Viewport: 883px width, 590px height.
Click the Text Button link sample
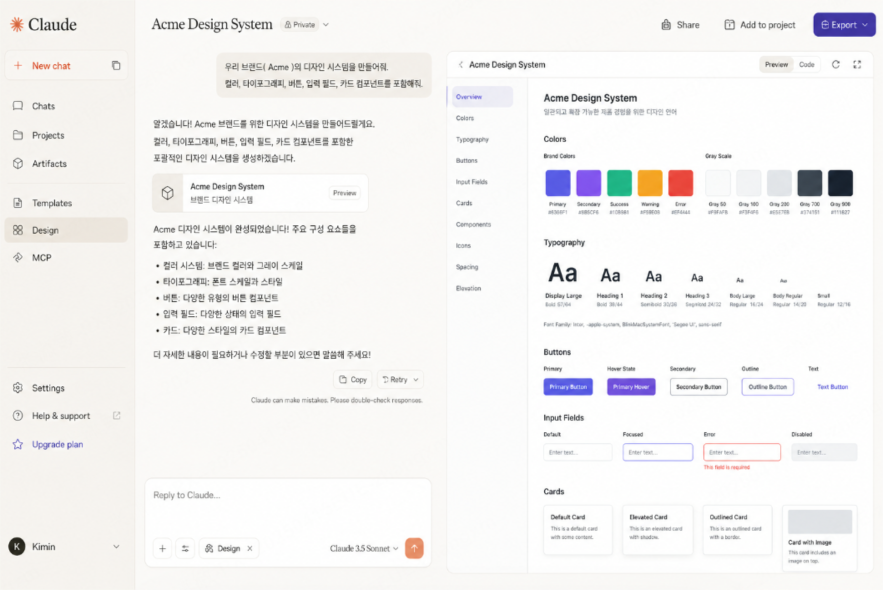point(832,387)
